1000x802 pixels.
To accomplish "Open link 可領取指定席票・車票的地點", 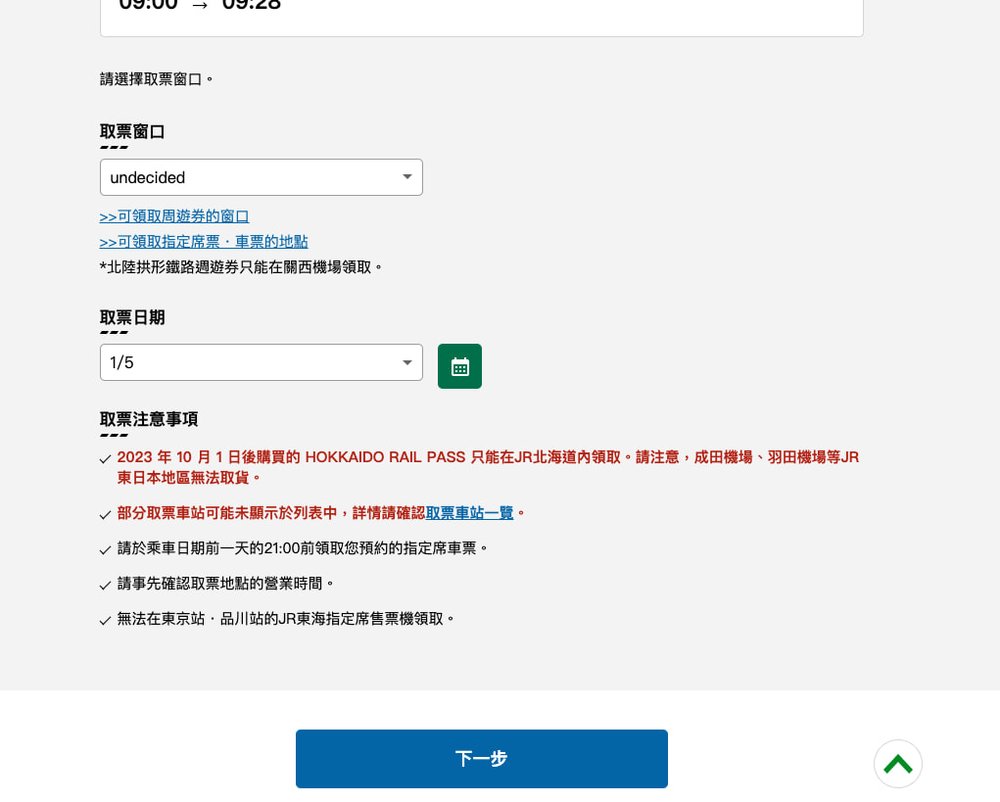I will (x=204, y=242).
